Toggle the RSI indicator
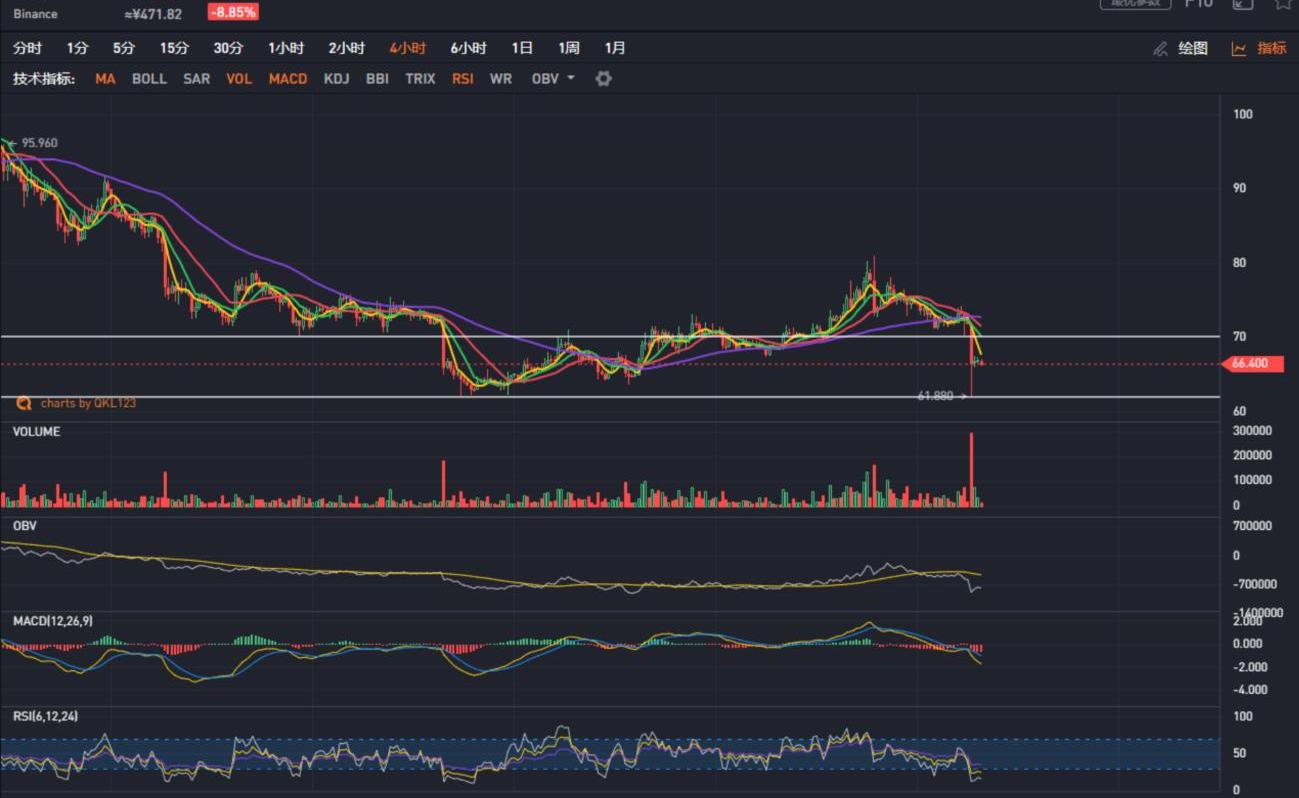1299x798 pixels. point(462,78)
